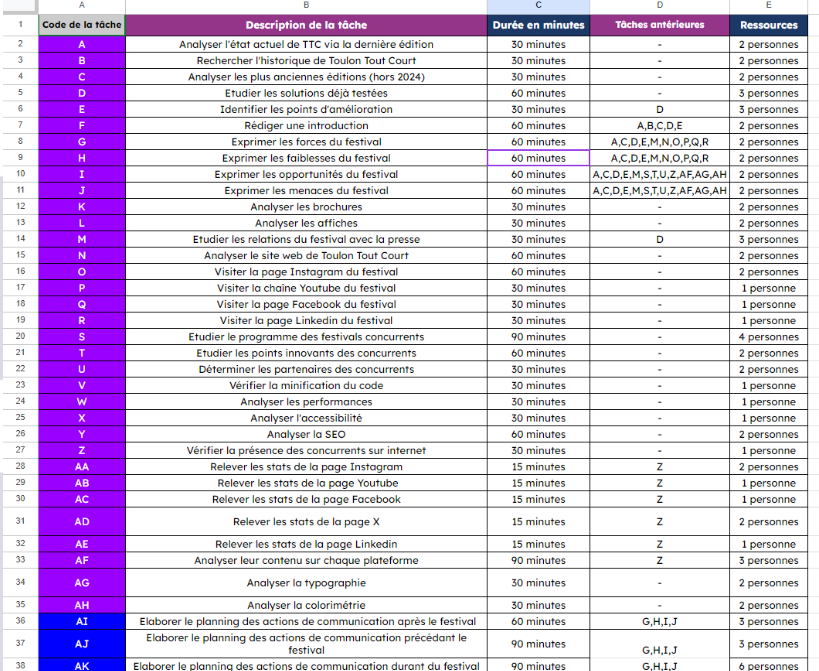
Task: Click prerequisite 'Z' in row AF
Action: click(660, 560)
